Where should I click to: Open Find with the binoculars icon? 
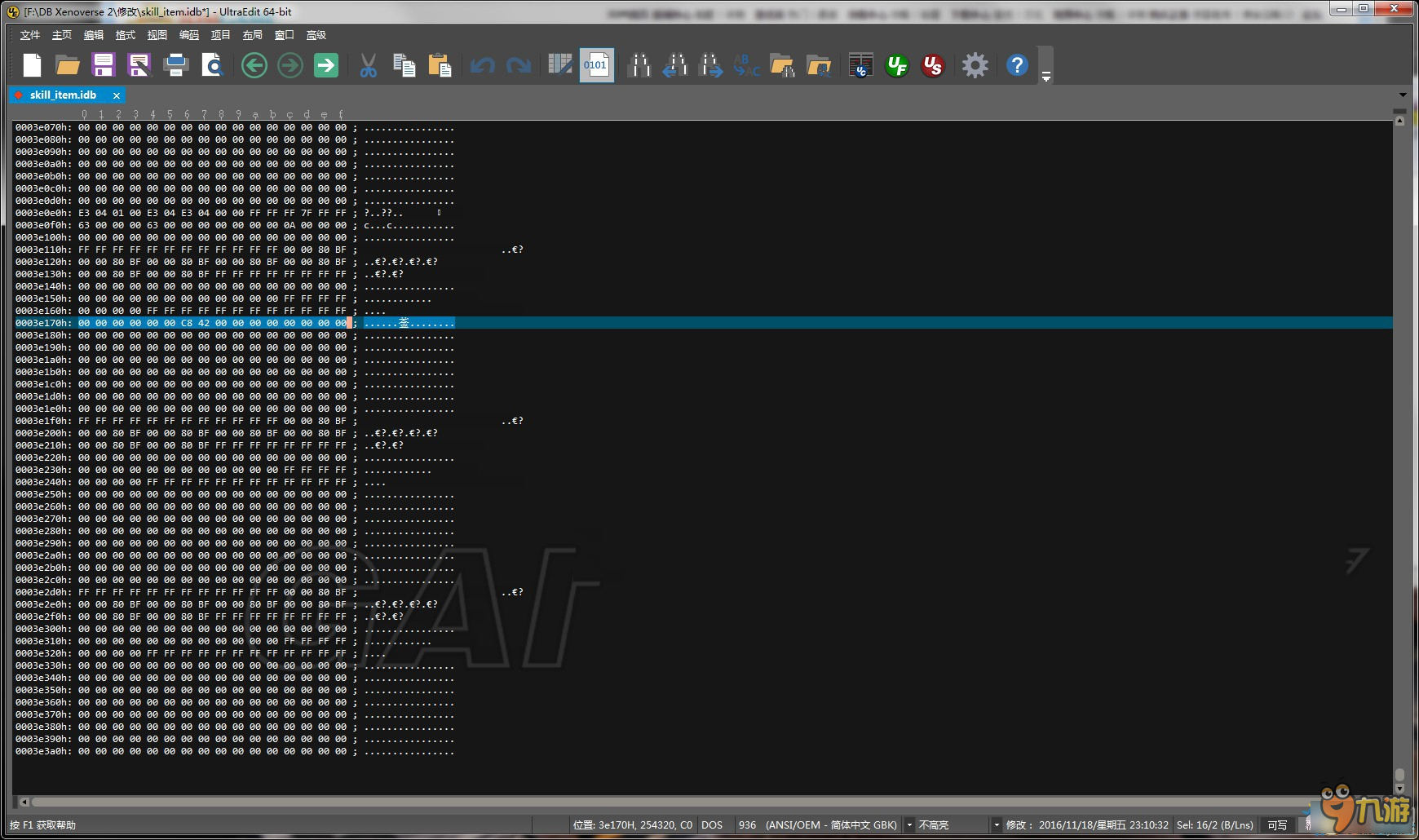(x=639, y=65)
